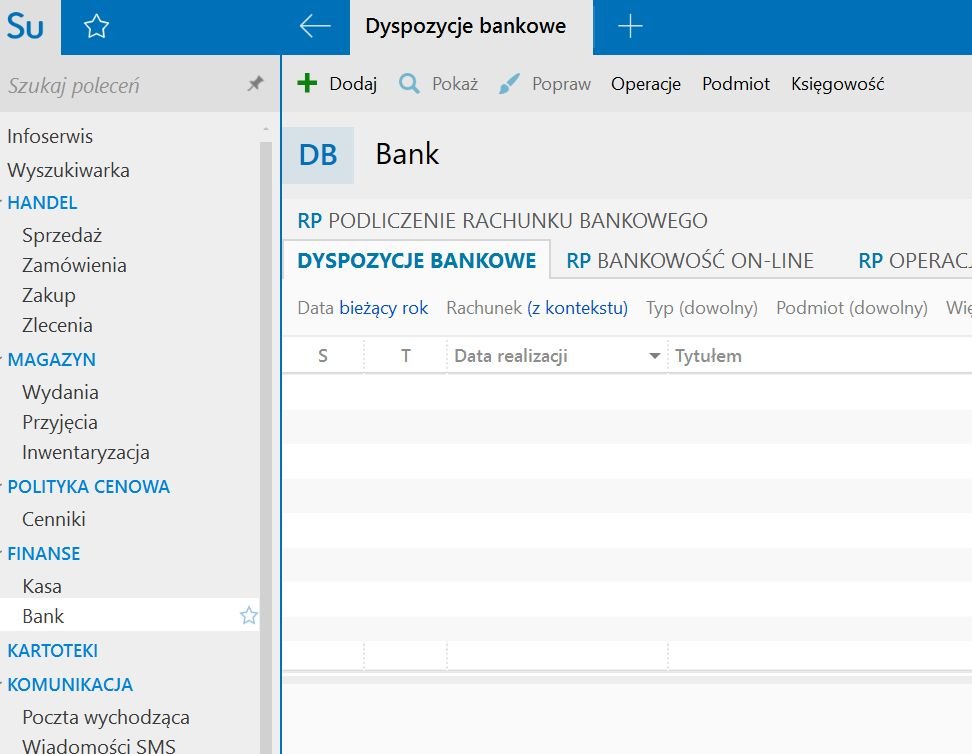Toggle favorite star next to Bank
Viewport: 972px width, 754px height.
coord(248,616)
